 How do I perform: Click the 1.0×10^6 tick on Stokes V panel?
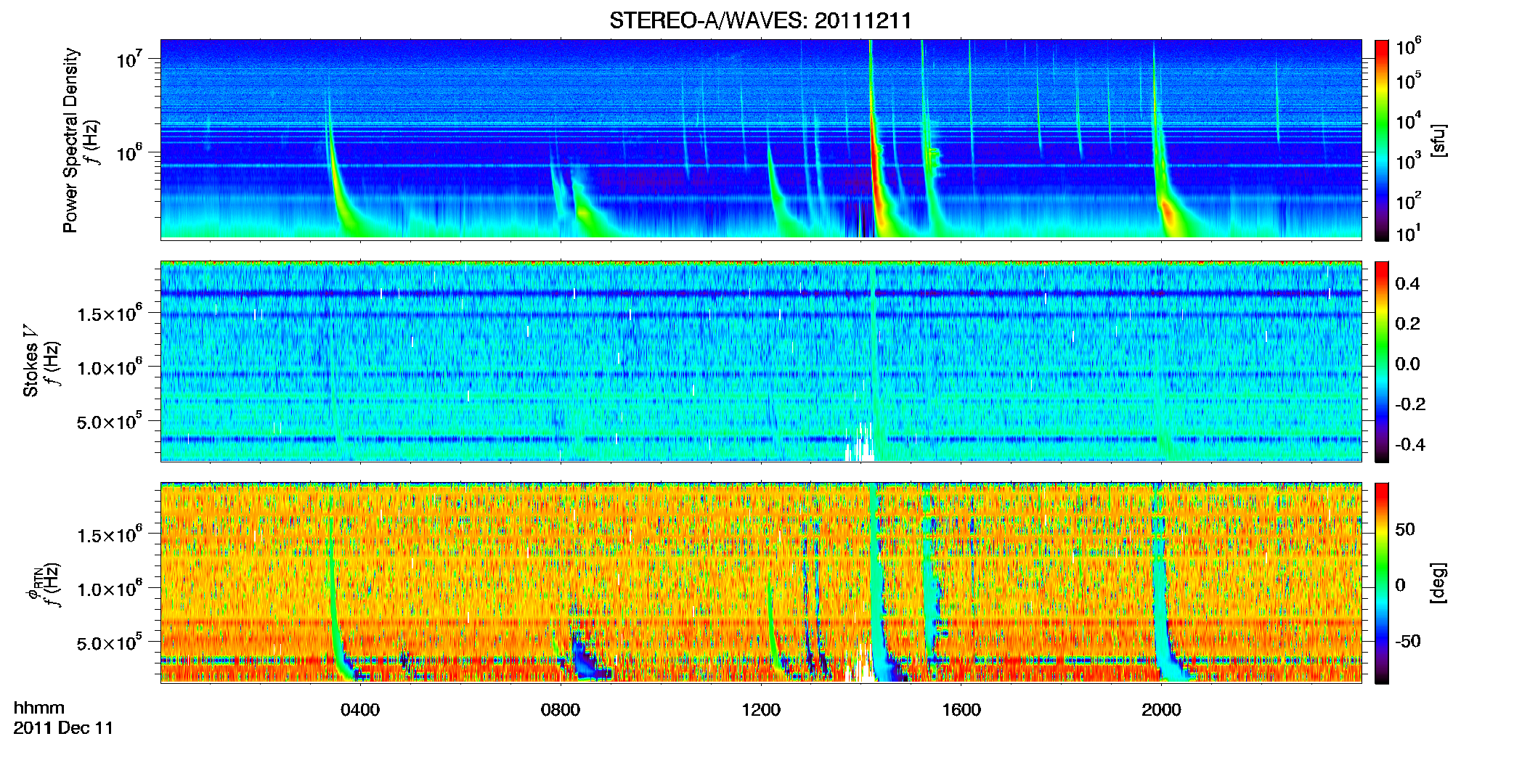click(x=109, y=367)
